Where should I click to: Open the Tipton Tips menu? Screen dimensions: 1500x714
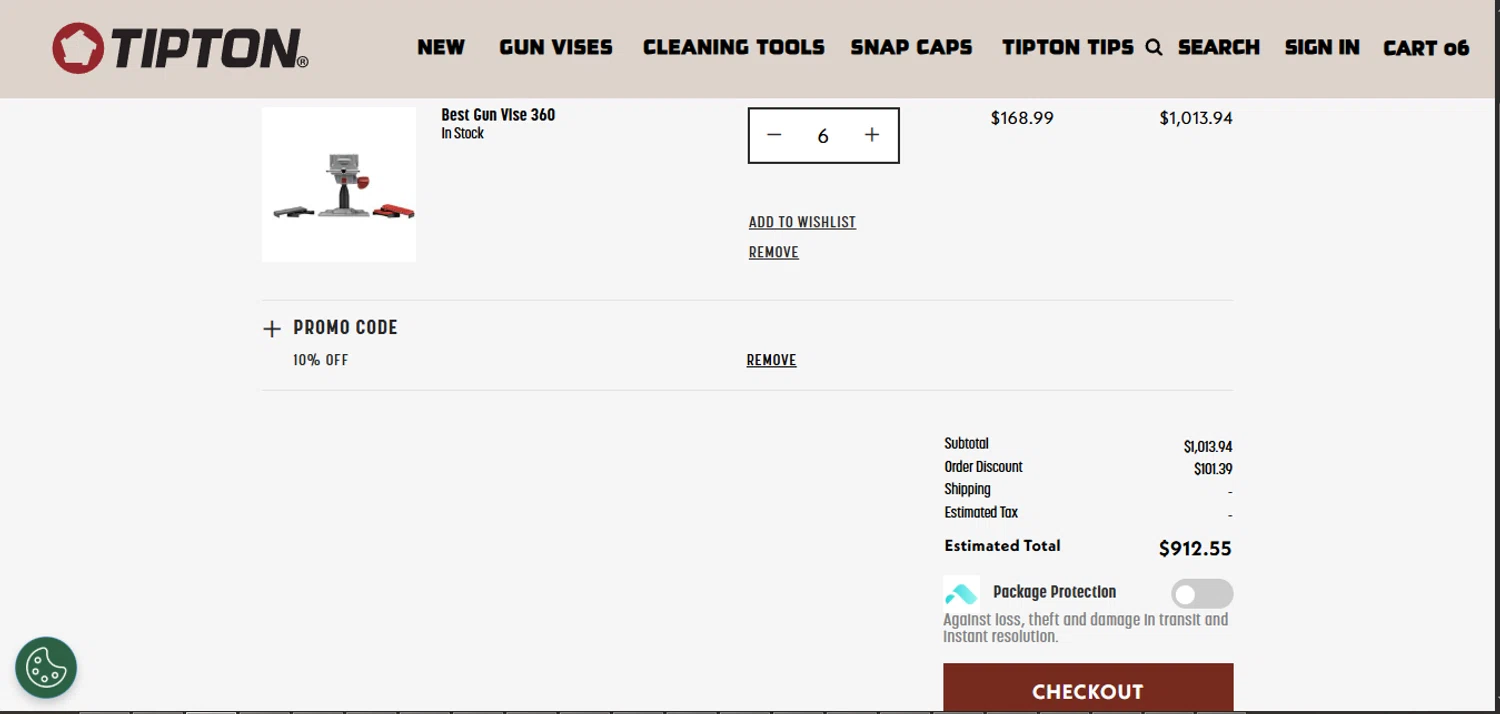point(1068,47)
